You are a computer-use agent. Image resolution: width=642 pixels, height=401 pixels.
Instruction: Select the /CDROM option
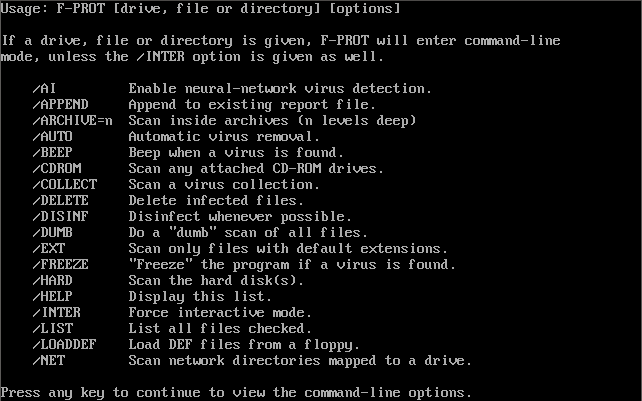coord(57,168)
